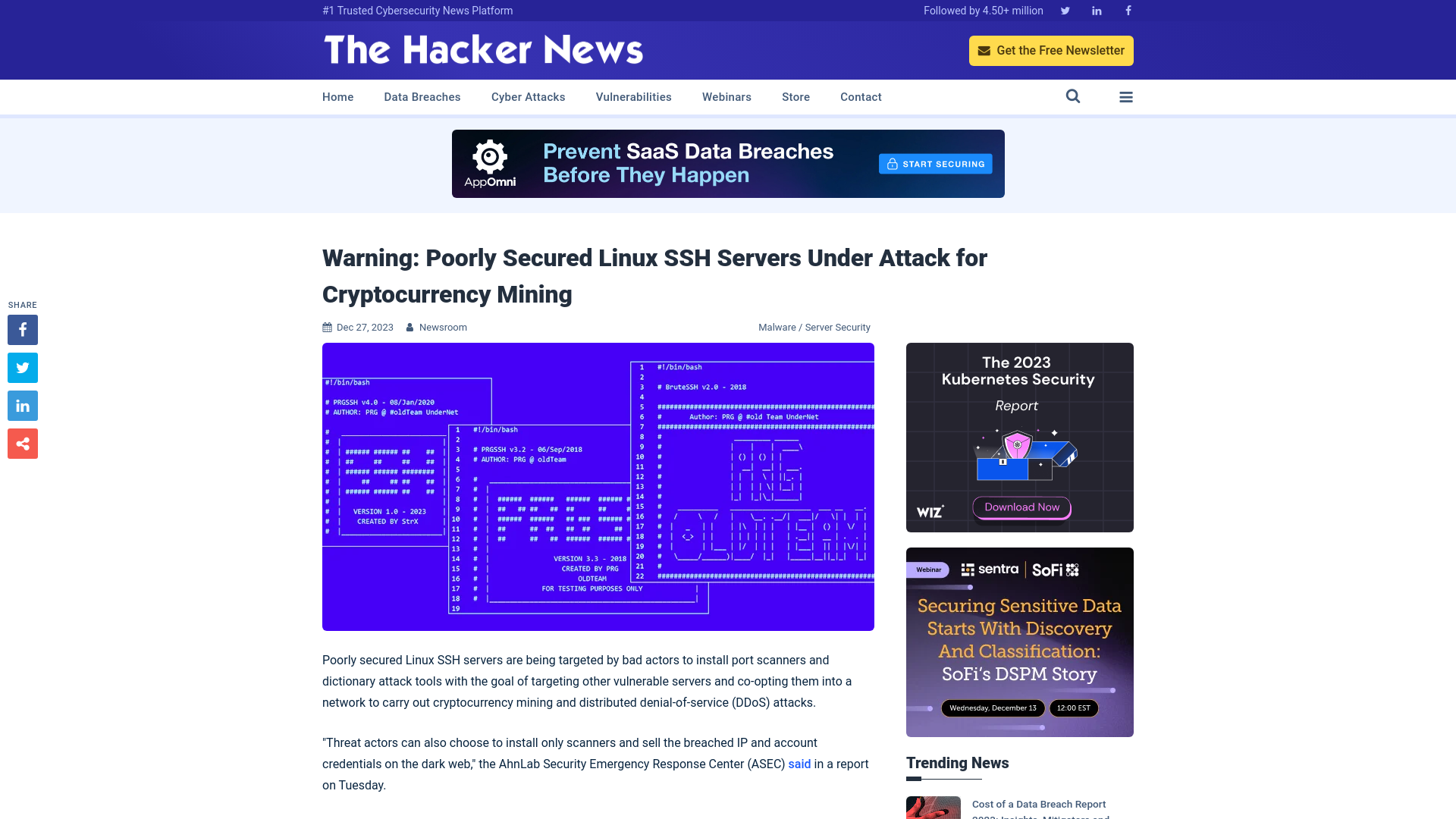Expand the Store navigation dropdown
Viewport: 1456px width, 819px height.
tap(795, 97)
